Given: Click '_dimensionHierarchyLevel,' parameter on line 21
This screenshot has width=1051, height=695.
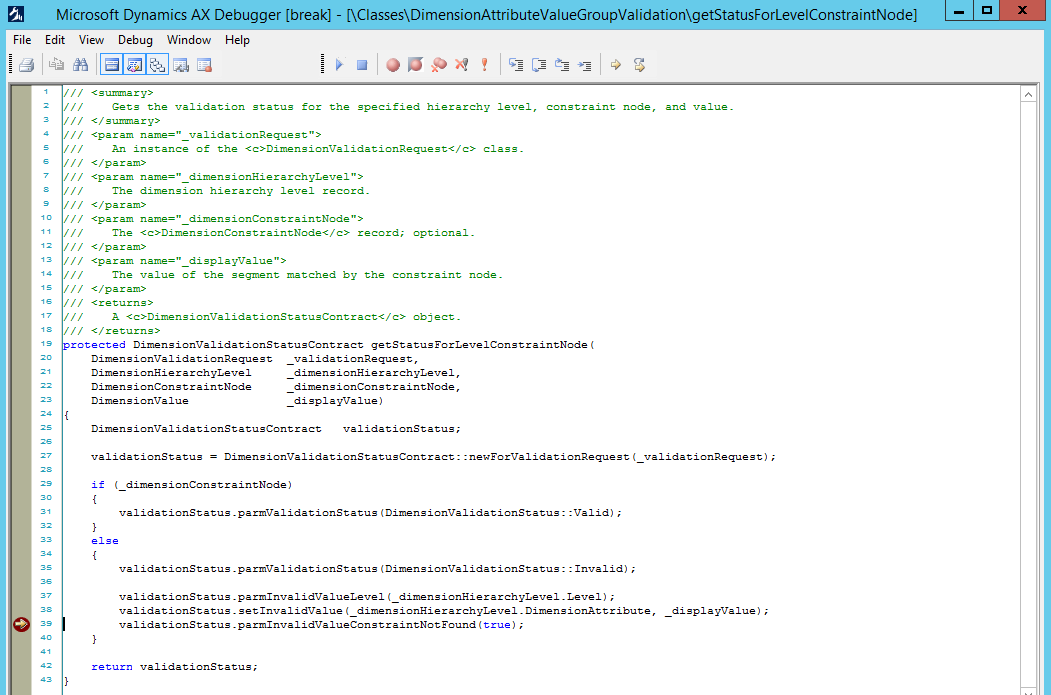Looking at the screenshot, I should click(374, 373).
